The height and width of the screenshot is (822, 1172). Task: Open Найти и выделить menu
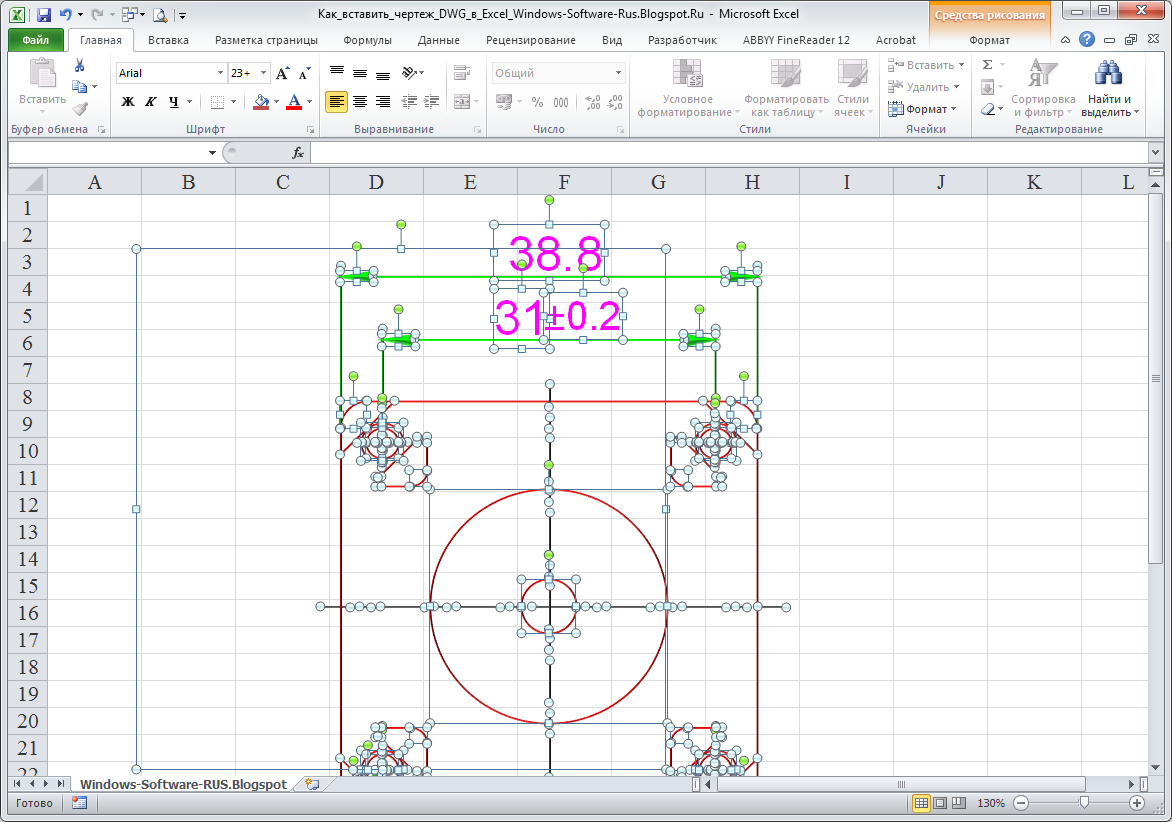tap(1109, 88)
